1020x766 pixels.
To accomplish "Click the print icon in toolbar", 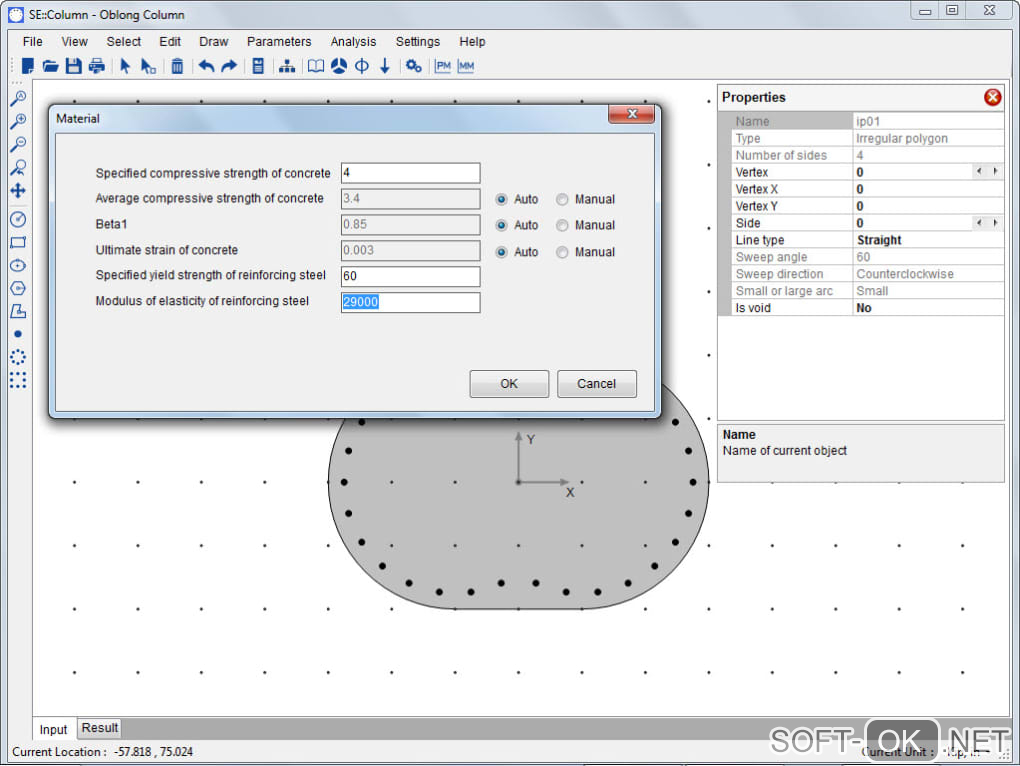I will pyautogui.click(x=96, y=66).
